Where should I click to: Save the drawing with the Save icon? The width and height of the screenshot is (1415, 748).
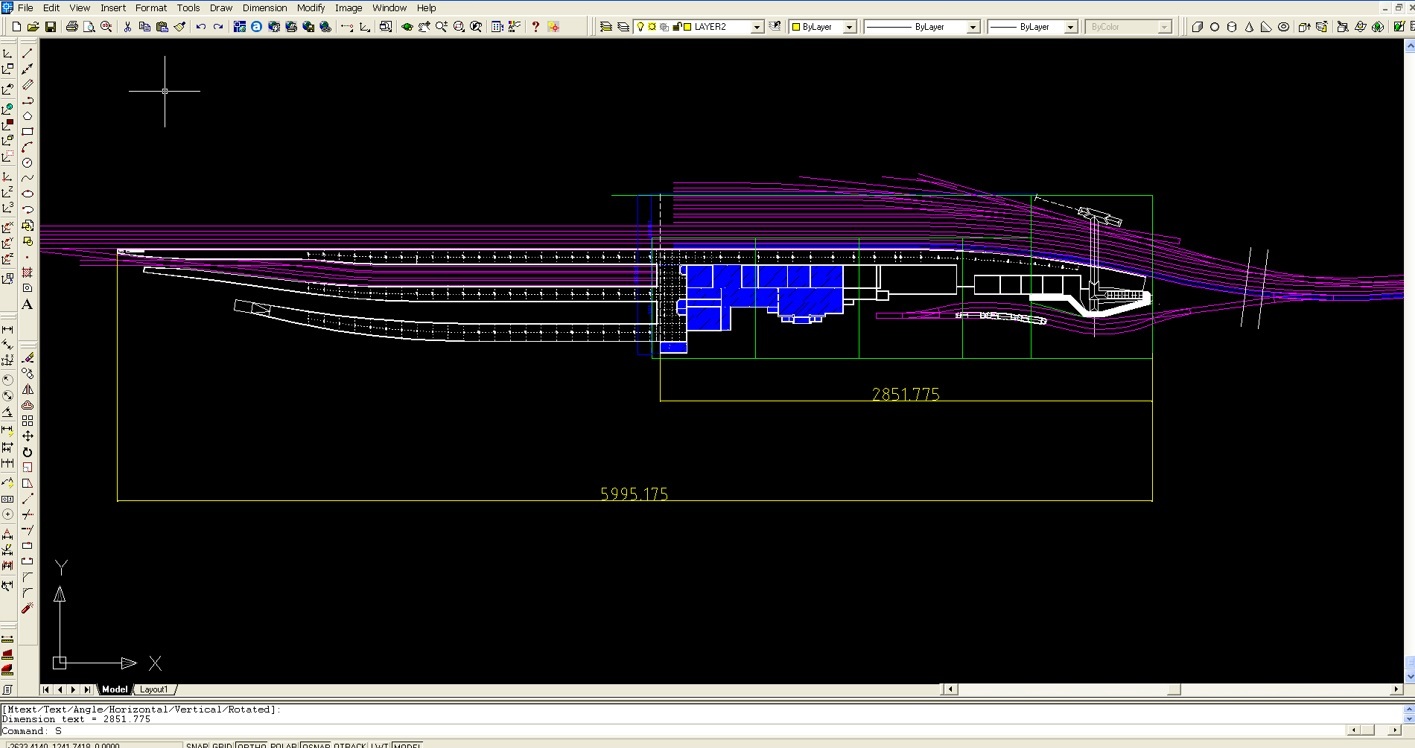[50, 27]
